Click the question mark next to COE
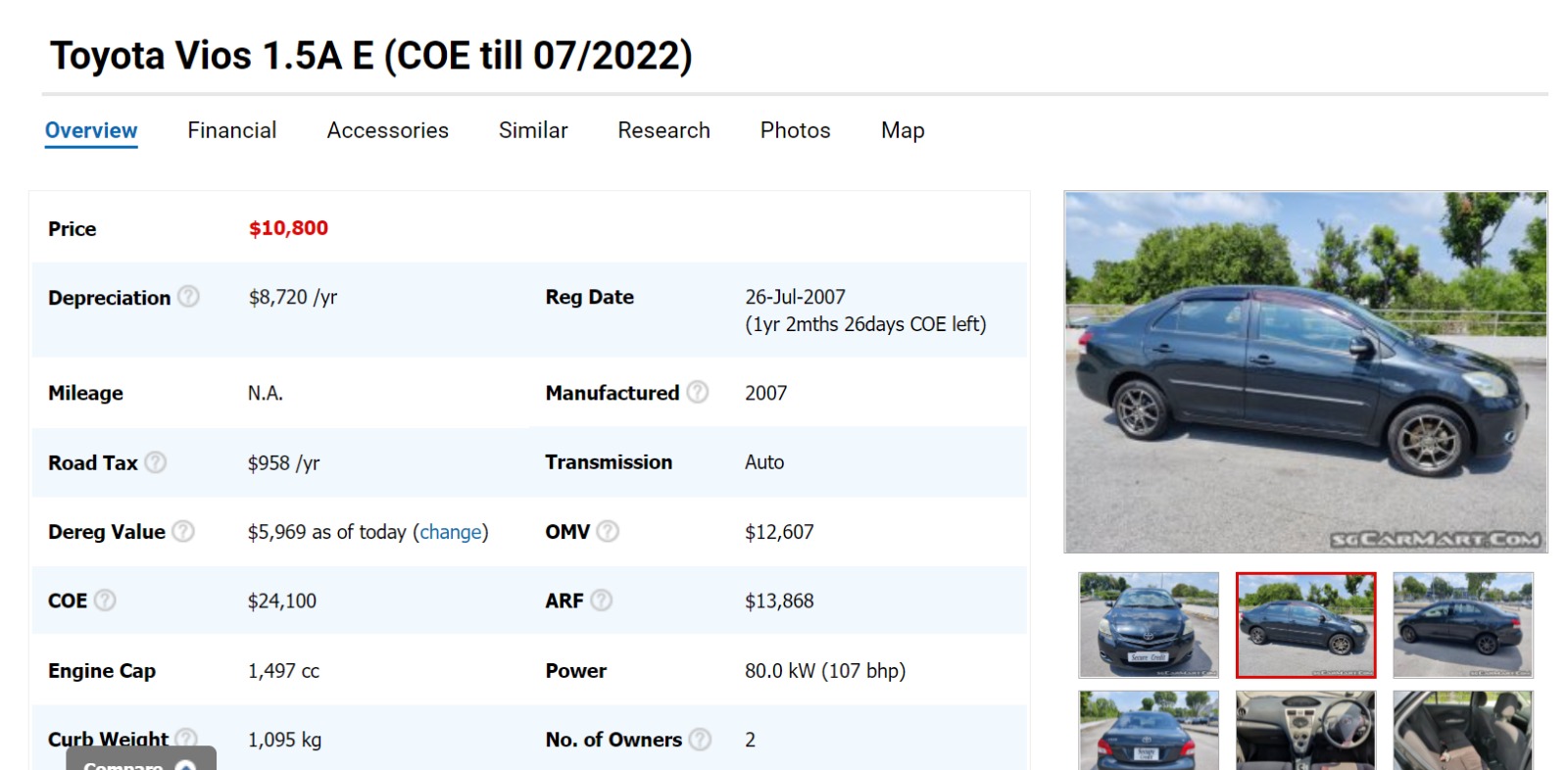 pyautogui.click(x=105, y=601)
